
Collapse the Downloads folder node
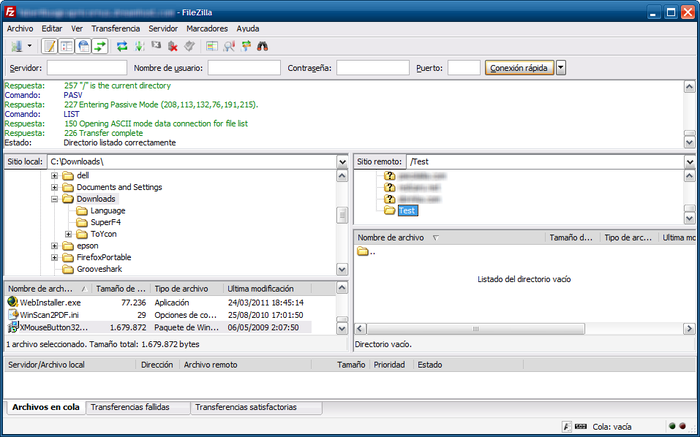click(54, 199)
